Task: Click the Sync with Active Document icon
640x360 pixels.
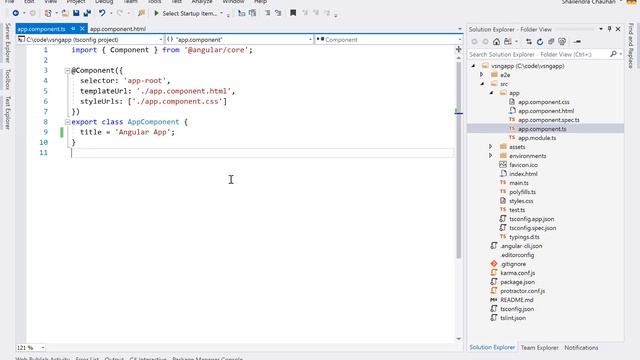Action: coord(529,42)
